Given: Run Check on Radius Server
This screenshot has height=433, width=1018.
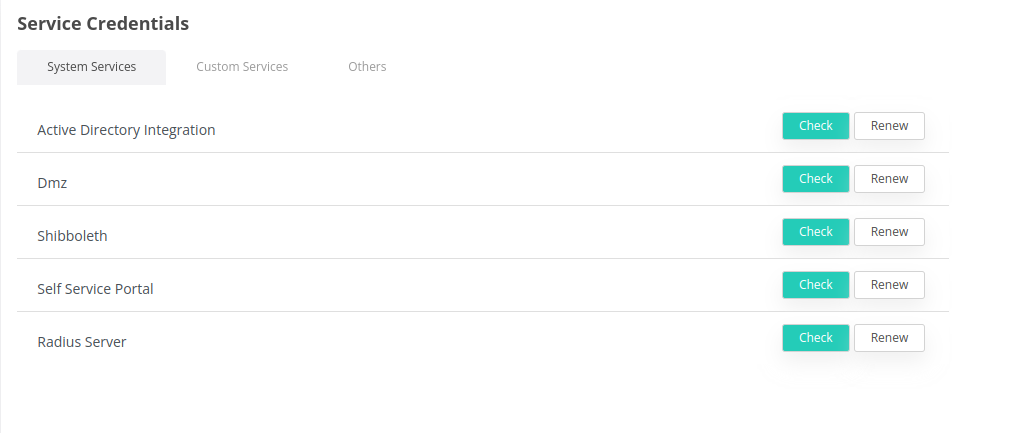Looking at the screenshot, I should click(815, 338).
